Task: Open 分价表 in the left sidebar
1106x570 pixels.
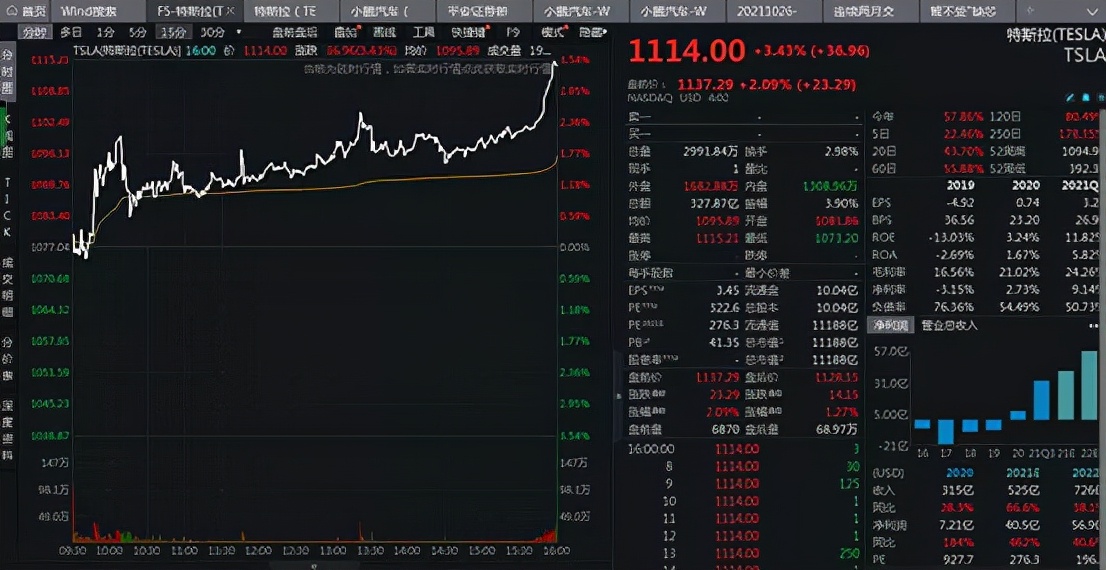Action: pyautogui.click(x=7, y=352)
